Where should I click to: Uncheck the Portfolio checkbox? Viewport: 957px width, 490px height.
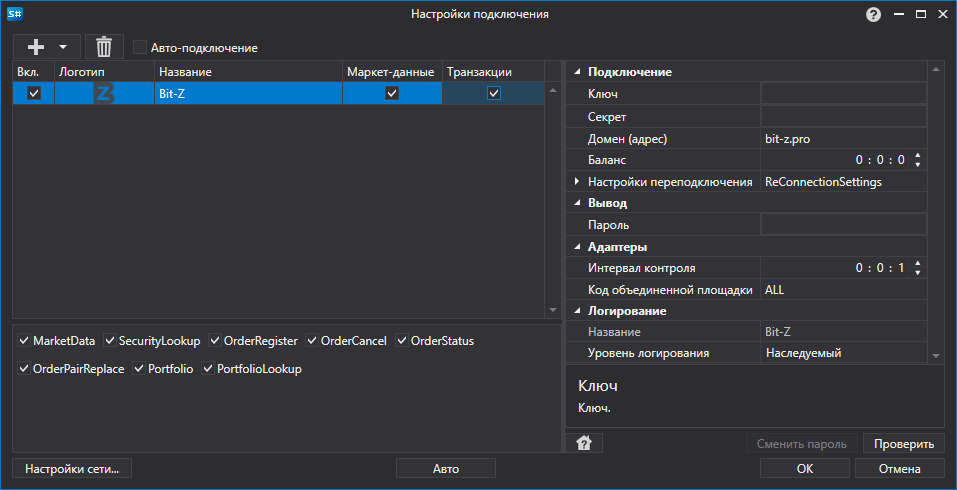click(139, 369)
